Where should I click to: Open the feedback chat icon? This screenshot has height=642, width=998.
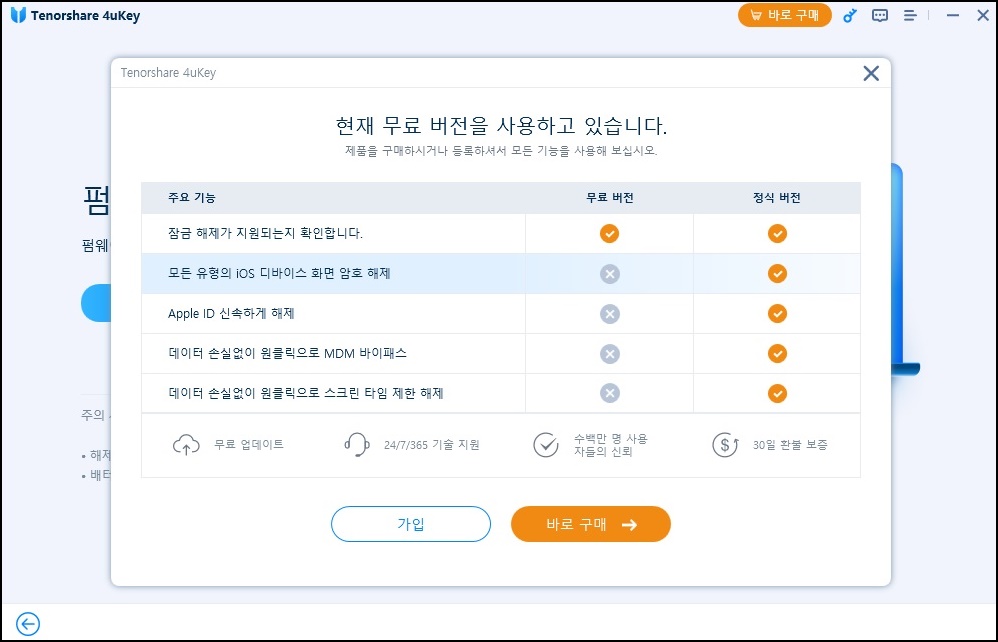[880, 16]
